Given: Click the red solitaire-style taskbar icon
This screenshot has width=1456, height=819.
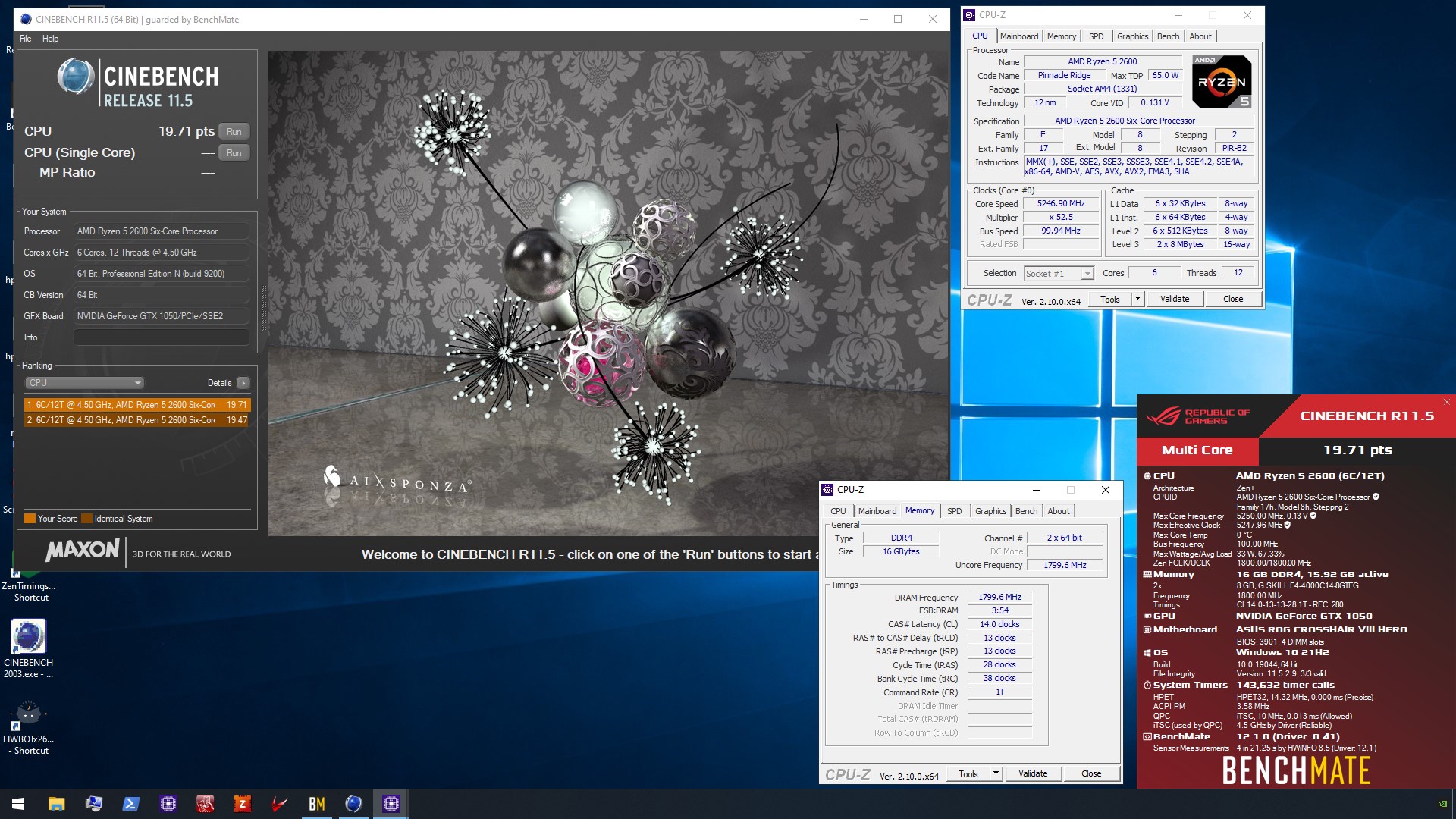Looking at the screenshot, I should pos(205,804).
